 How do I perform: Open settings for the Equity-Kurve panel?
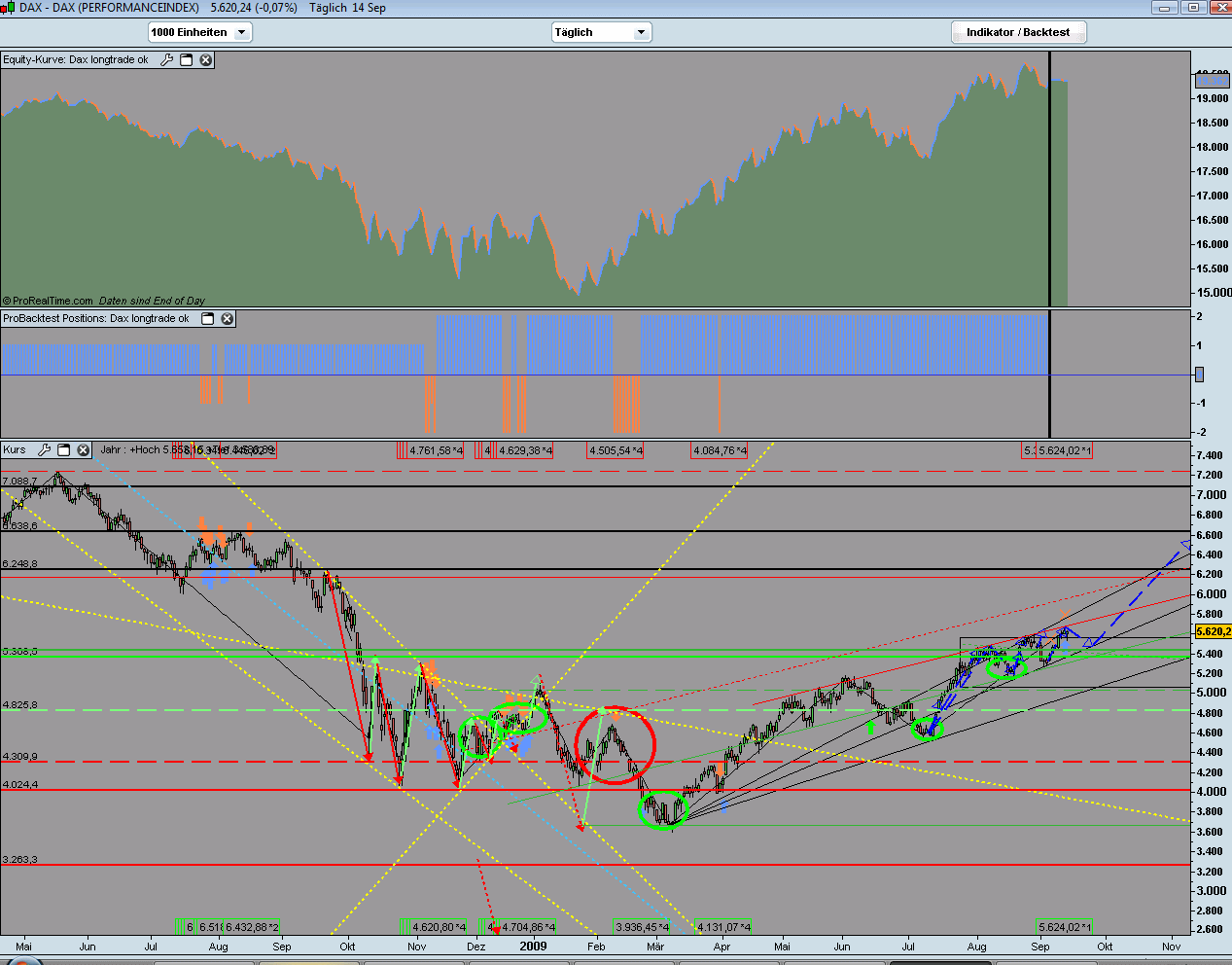(166, 59)
